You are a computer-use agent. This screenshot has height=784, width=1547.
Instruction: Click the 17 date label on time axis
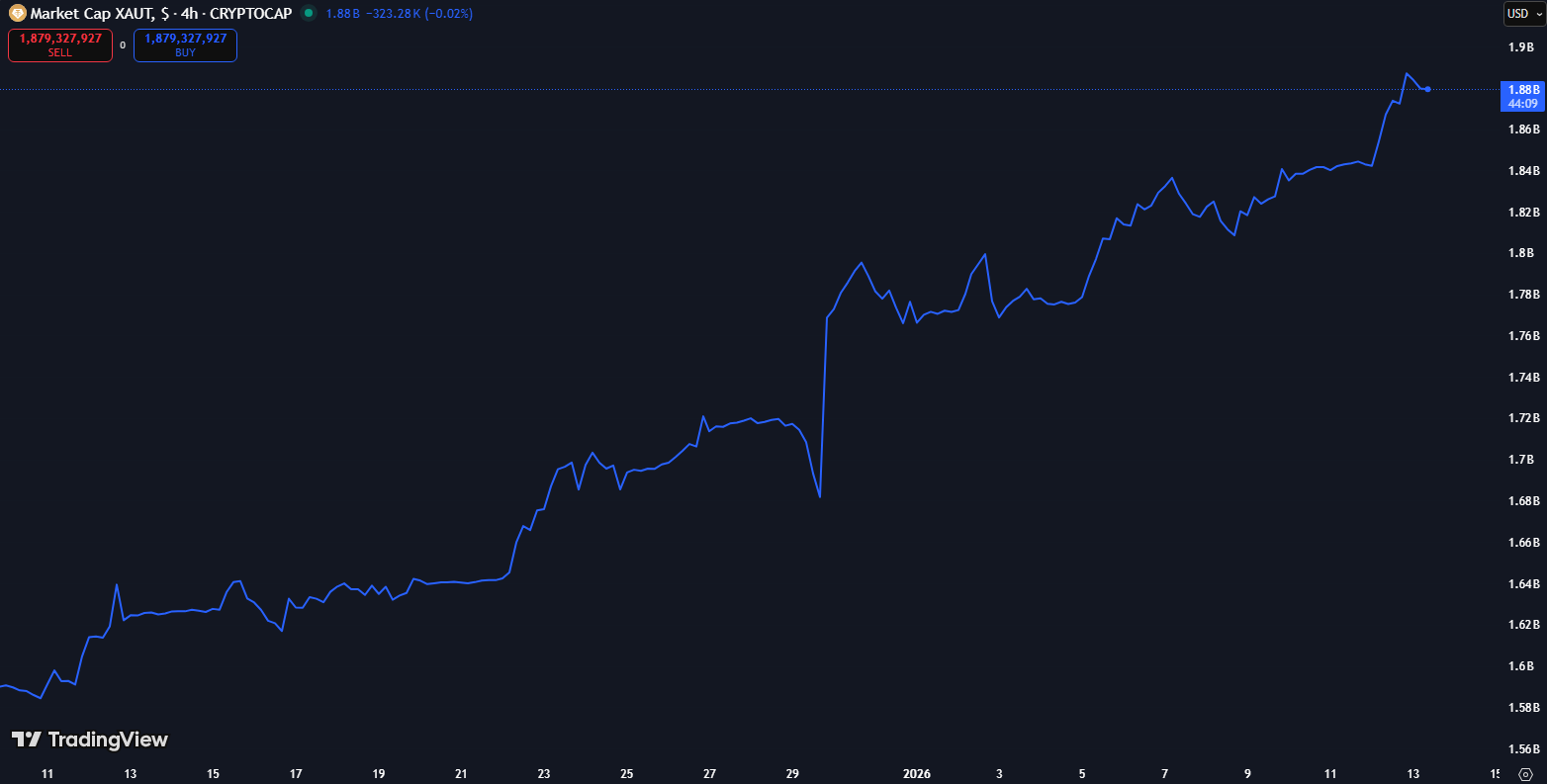click(x=296, y=774)
